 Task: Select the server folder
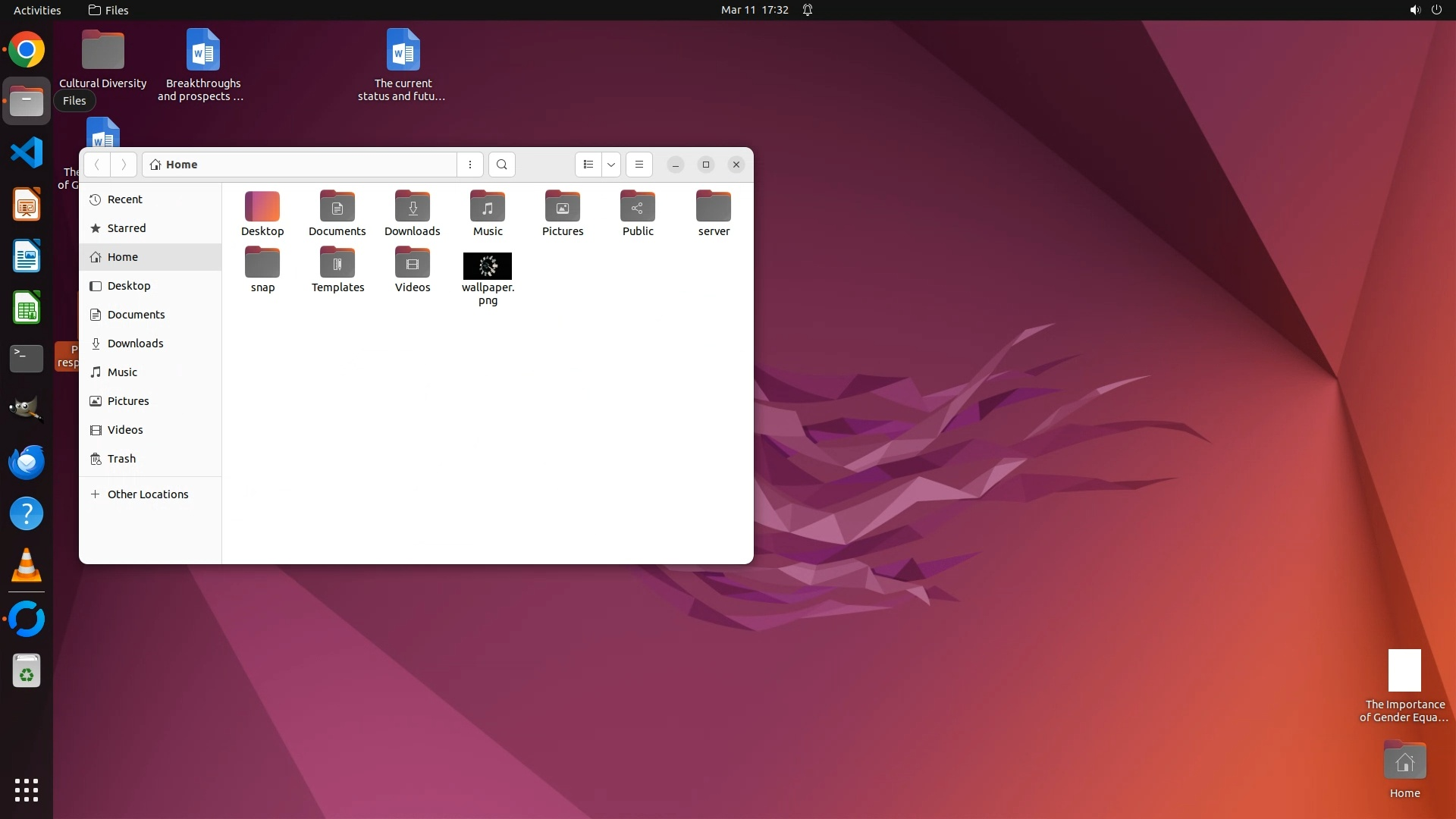click(x=714, y=207)
